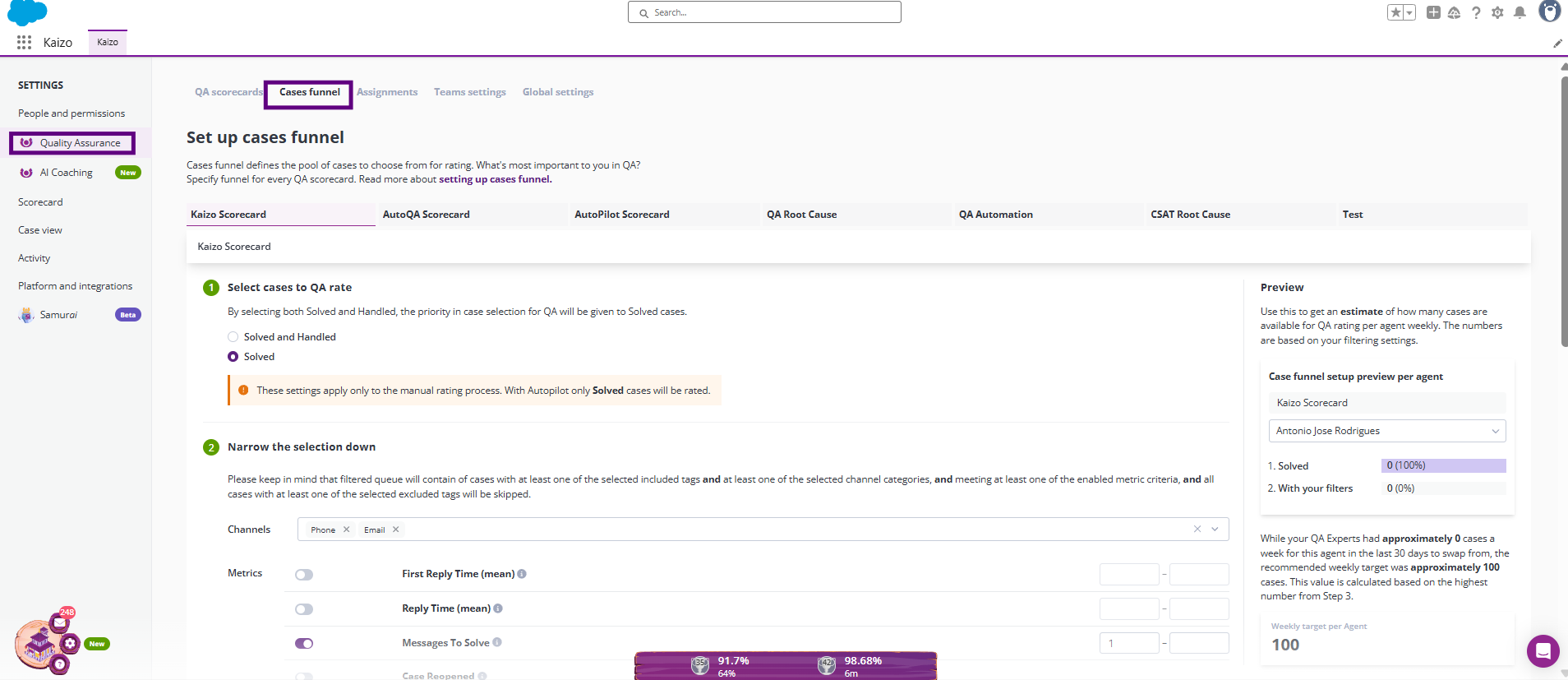Go to Scorecard in sidebar
Screen dimensions: 1568x680
tap(40, 202)
